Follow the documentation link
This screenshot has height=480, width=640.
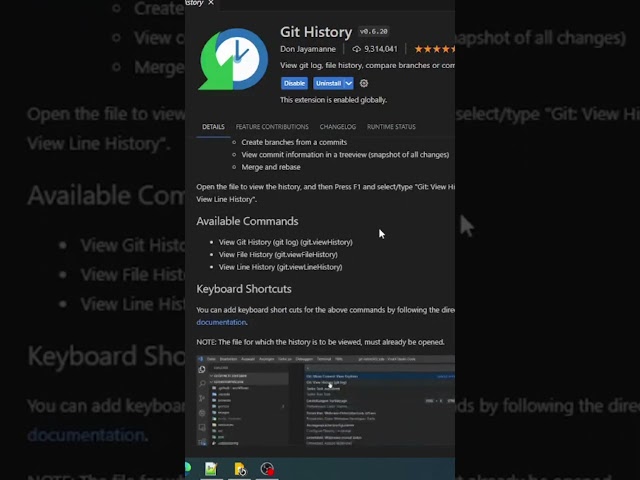[x=221, y=322]
